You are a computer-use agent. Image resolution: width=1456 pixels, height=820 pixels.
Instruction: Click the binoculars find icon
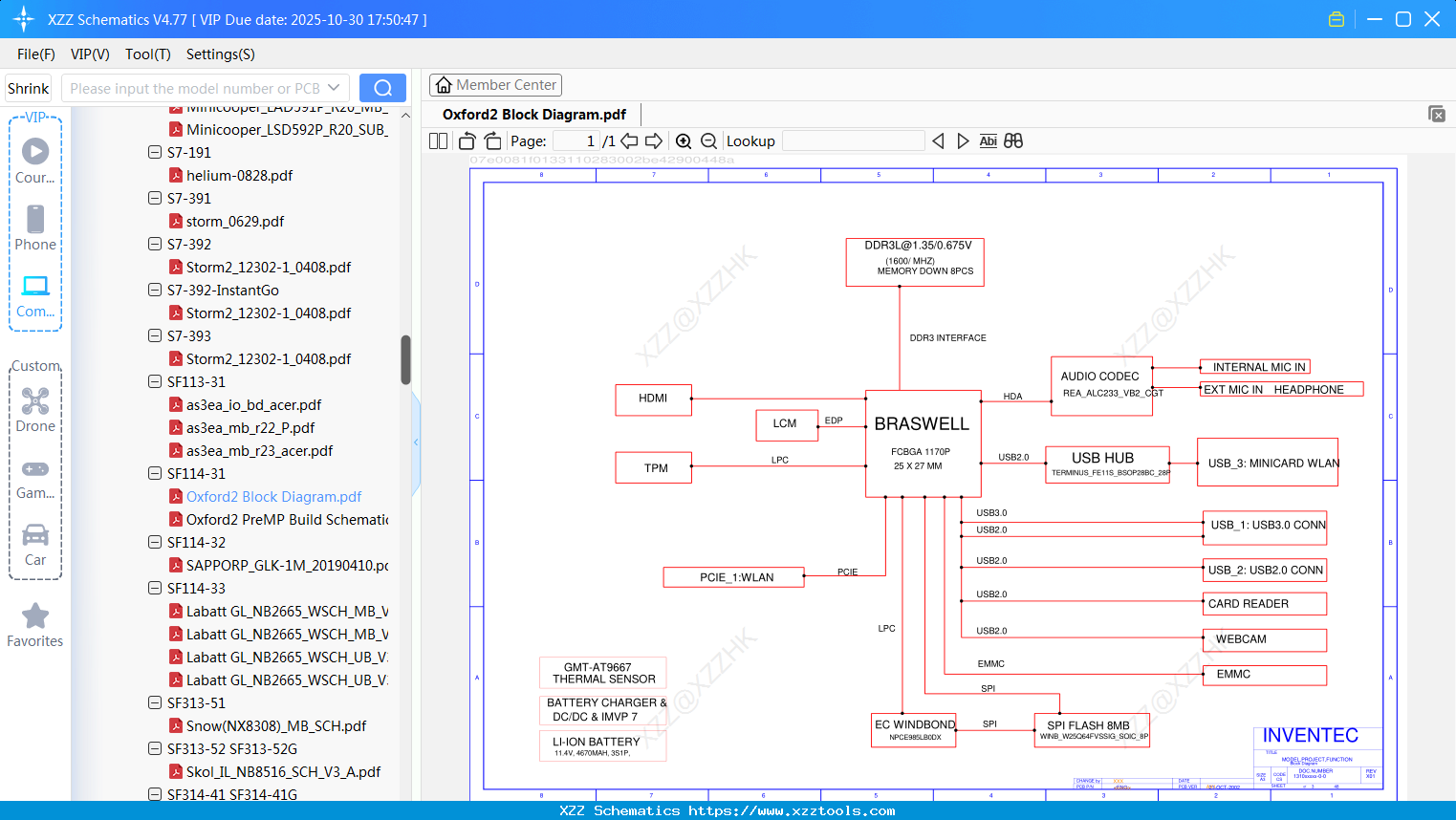1013,141
